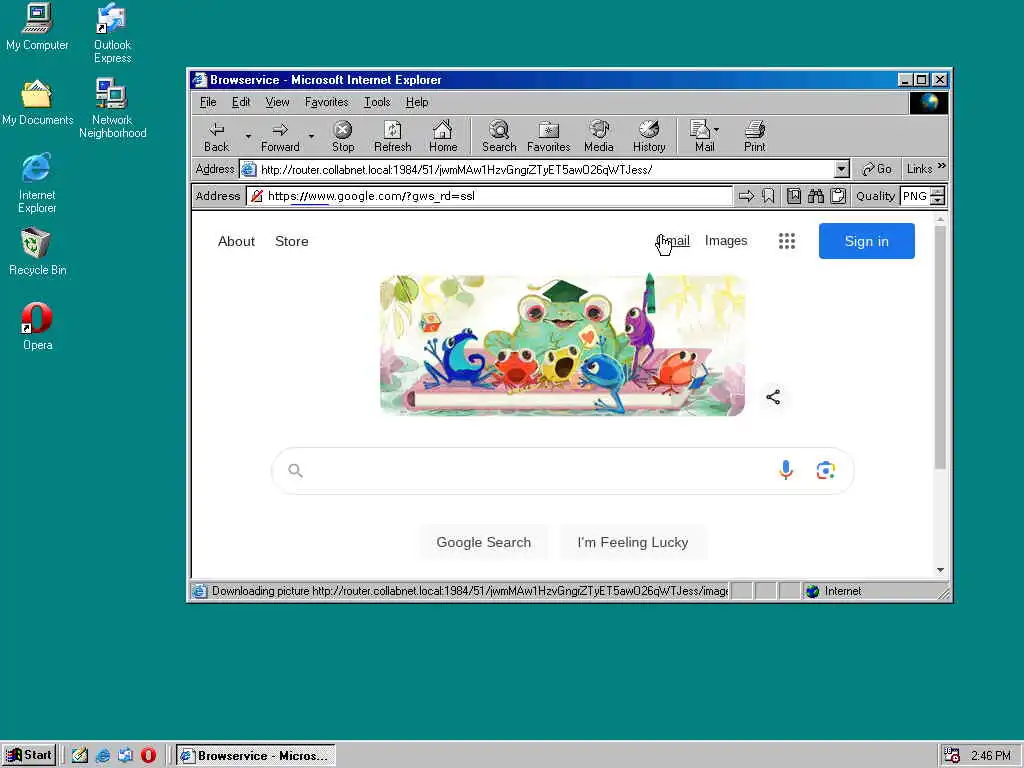Click the clipboard icon in Browservice bar
Screen dimensions: 1024x768
point(838,196)
